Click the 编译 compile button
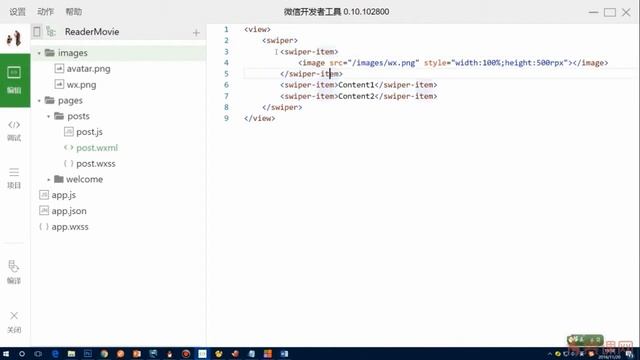640x360 pixels. (x=14, y=272)
